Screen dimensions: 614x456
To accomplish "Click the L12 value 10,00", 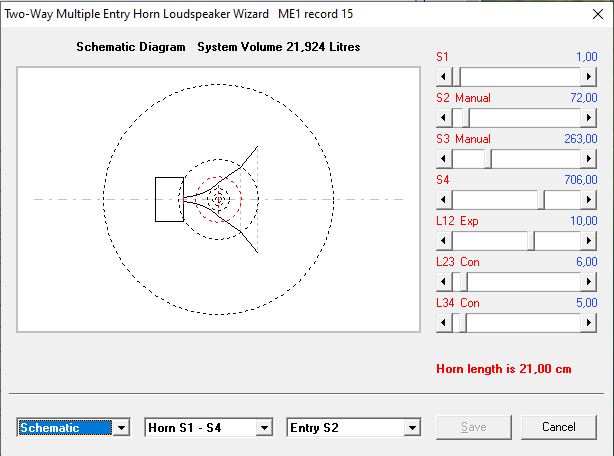I will 584,221.
